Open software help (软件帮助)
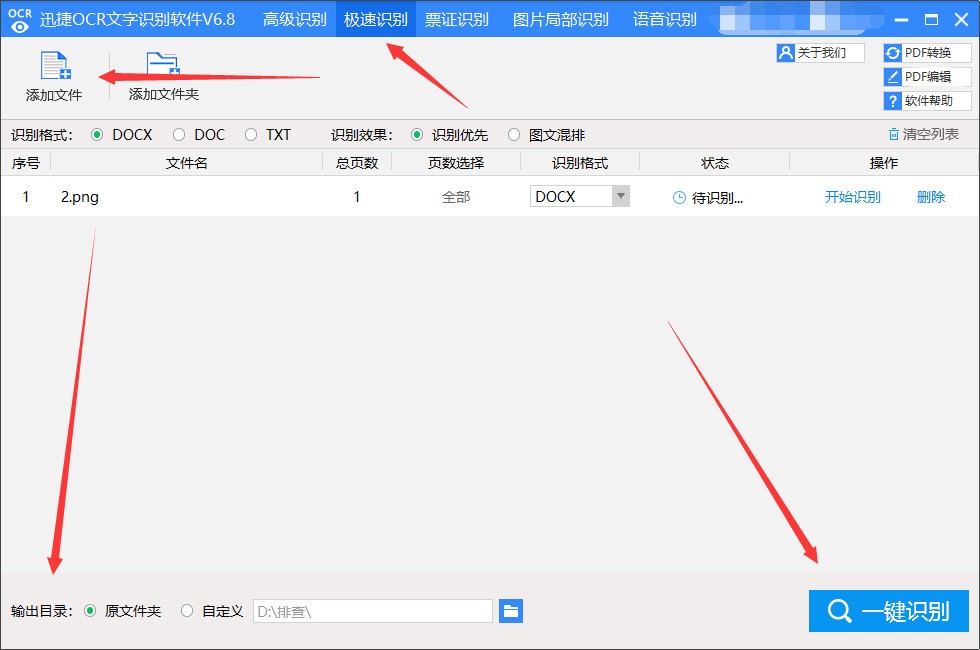 (x=928, y=101)
